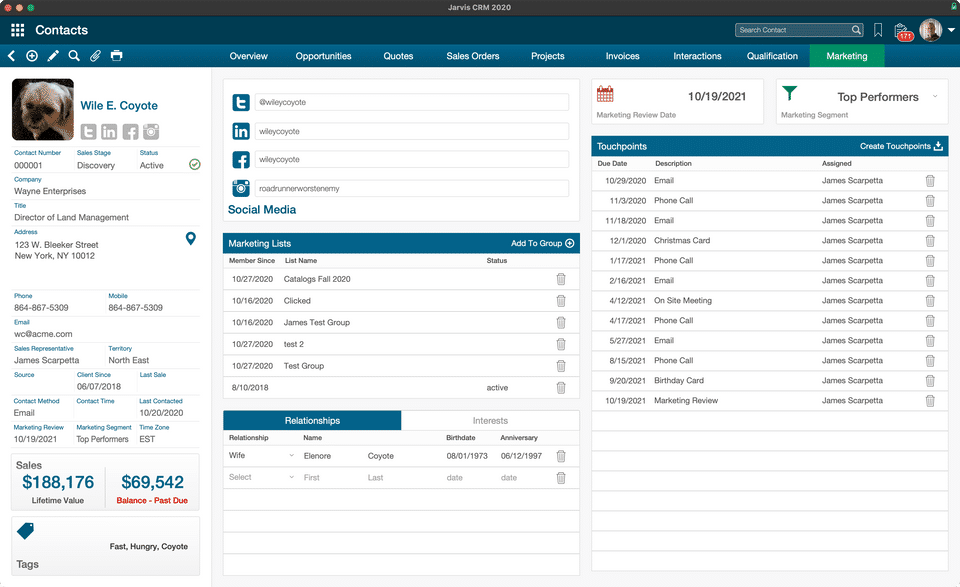The height and width of the screenshot is (587, 960).
Task: Delete Catalogs Fall 2020 list membership
Action: 561,279
